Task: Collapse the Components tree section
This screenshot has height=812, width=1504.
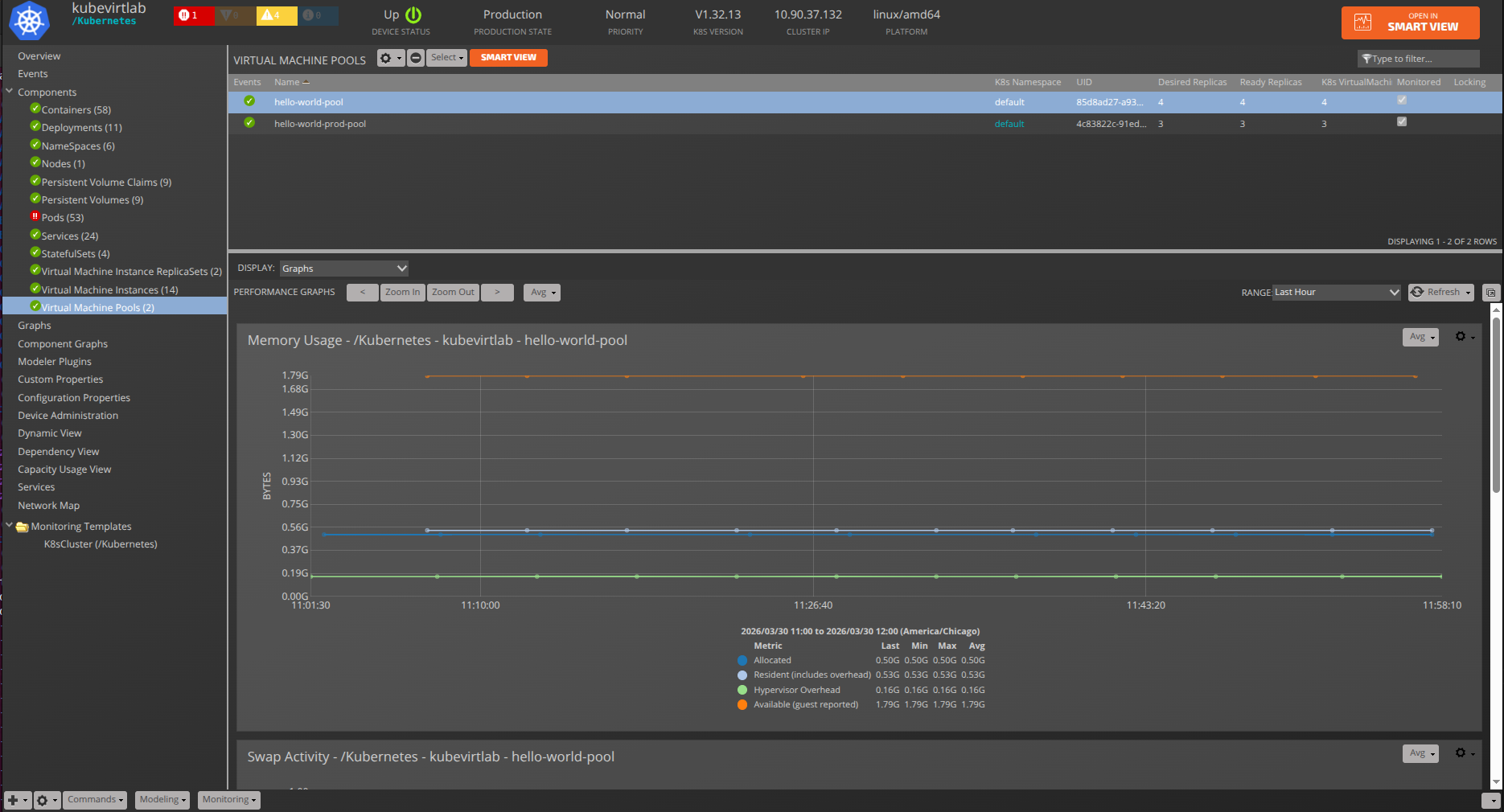Action: pos(10,92)
